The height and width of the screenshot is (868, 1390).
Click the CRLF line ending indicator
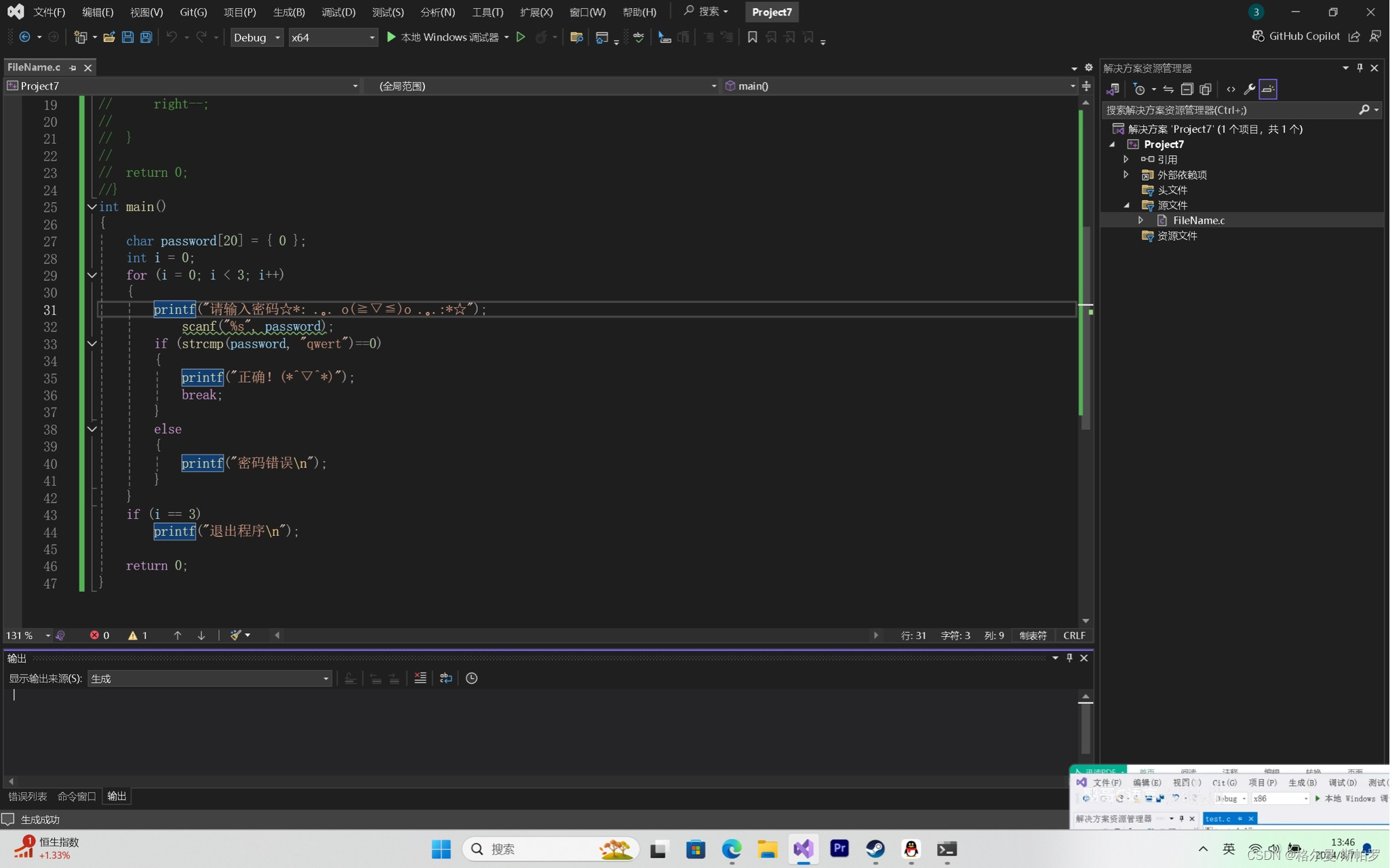(x=1074, y=635)
